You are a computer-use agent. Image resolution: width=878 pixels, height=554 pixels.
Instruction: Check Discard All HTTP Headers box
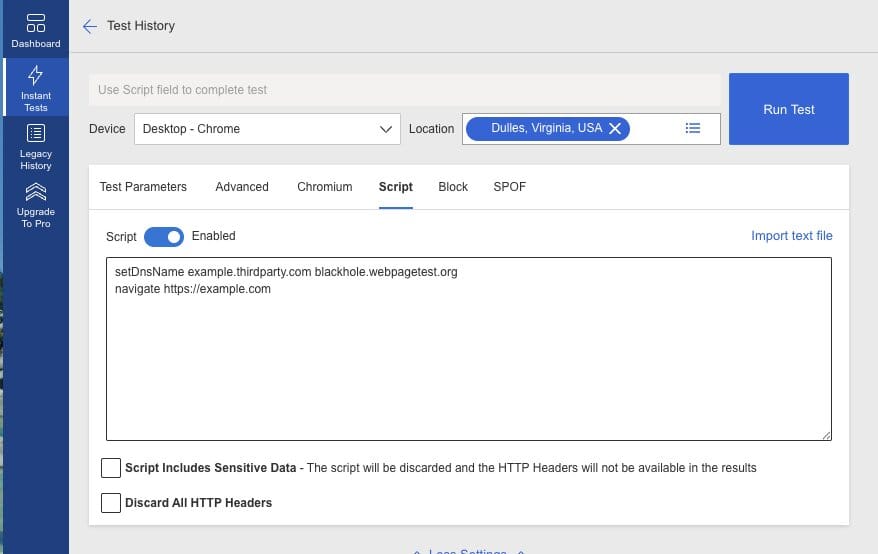(111, 502)
